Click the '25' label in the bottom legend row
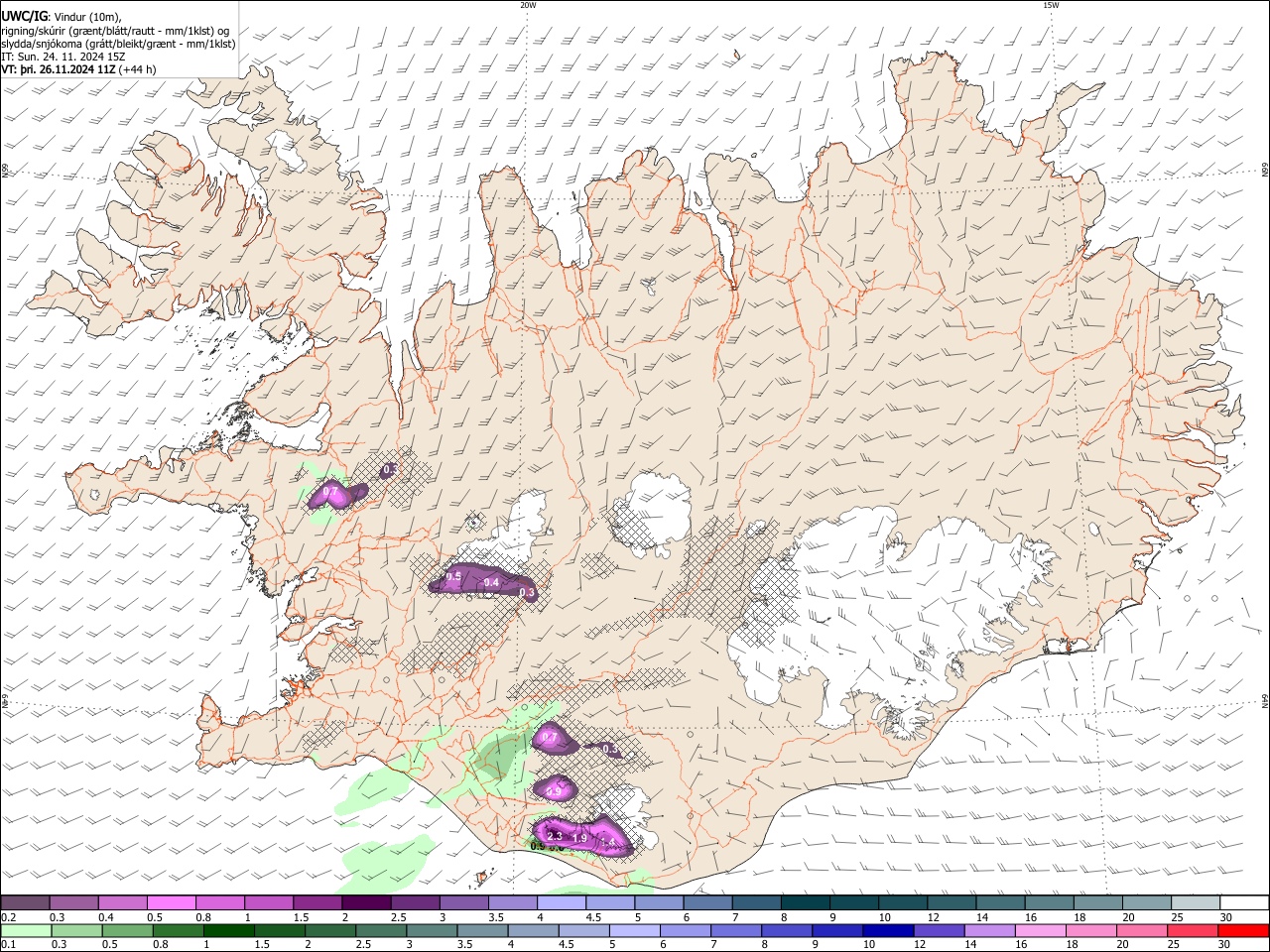Screen dimensions: 1270x952 1176,944
